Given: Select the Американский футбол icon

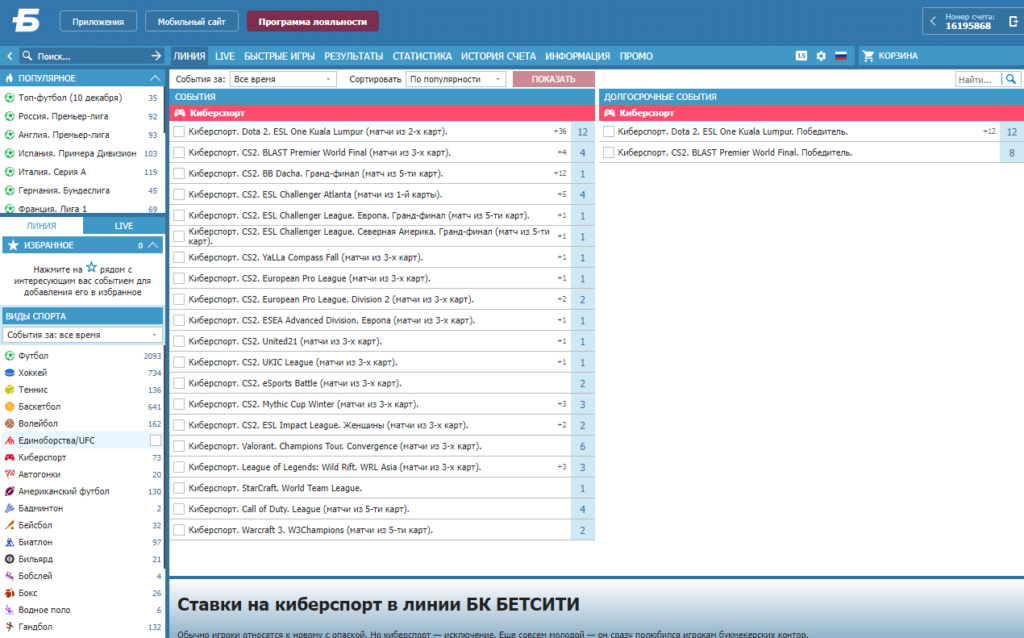Looking at the screenshot, I should (10, 492).
